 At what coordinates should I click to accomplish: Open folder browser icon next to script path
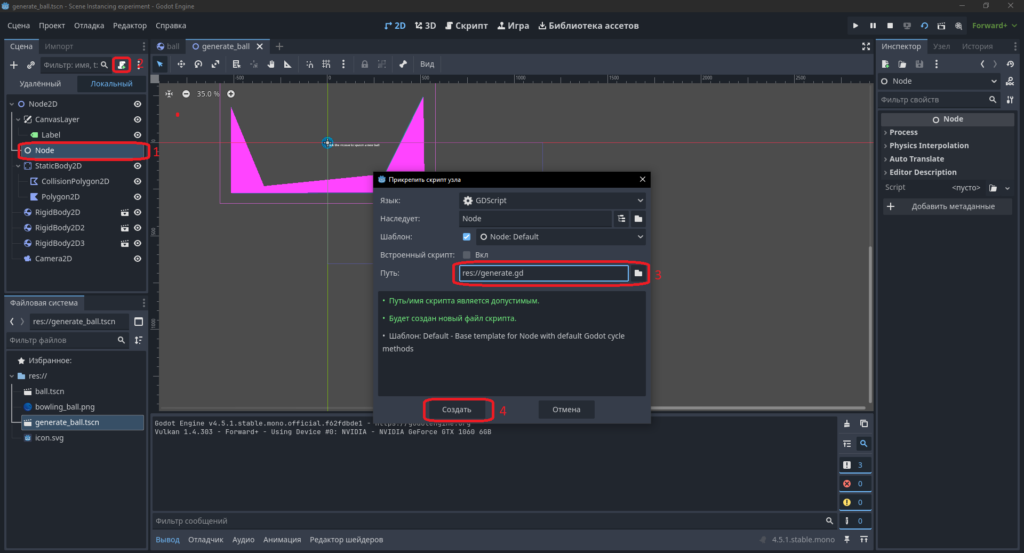[x=638, y=273]
